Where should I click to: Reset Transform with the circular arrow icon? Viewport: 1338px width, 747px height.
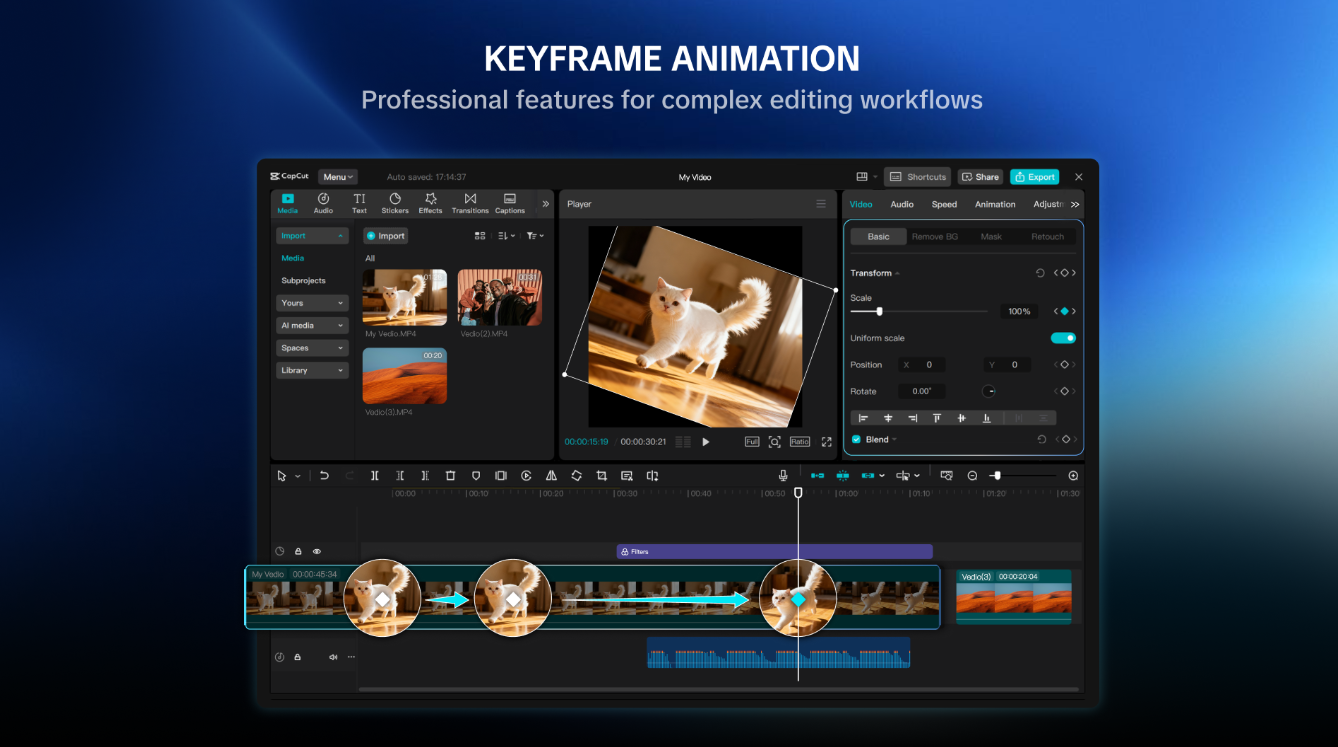coord(1040,273)
